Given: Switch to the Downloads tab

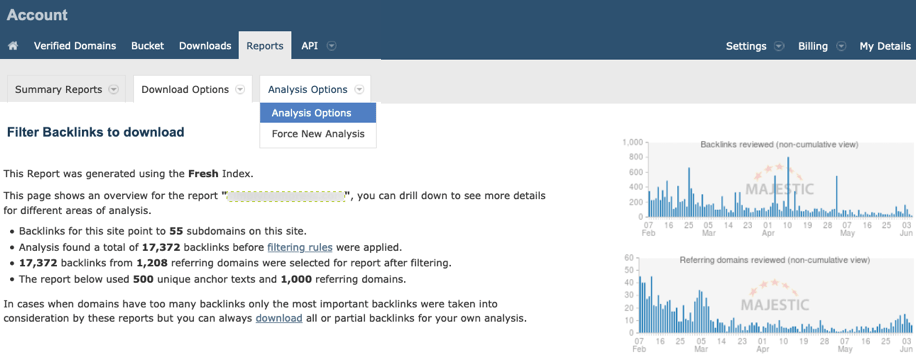Looking at the screenshot, I should [x=205, y=46].
